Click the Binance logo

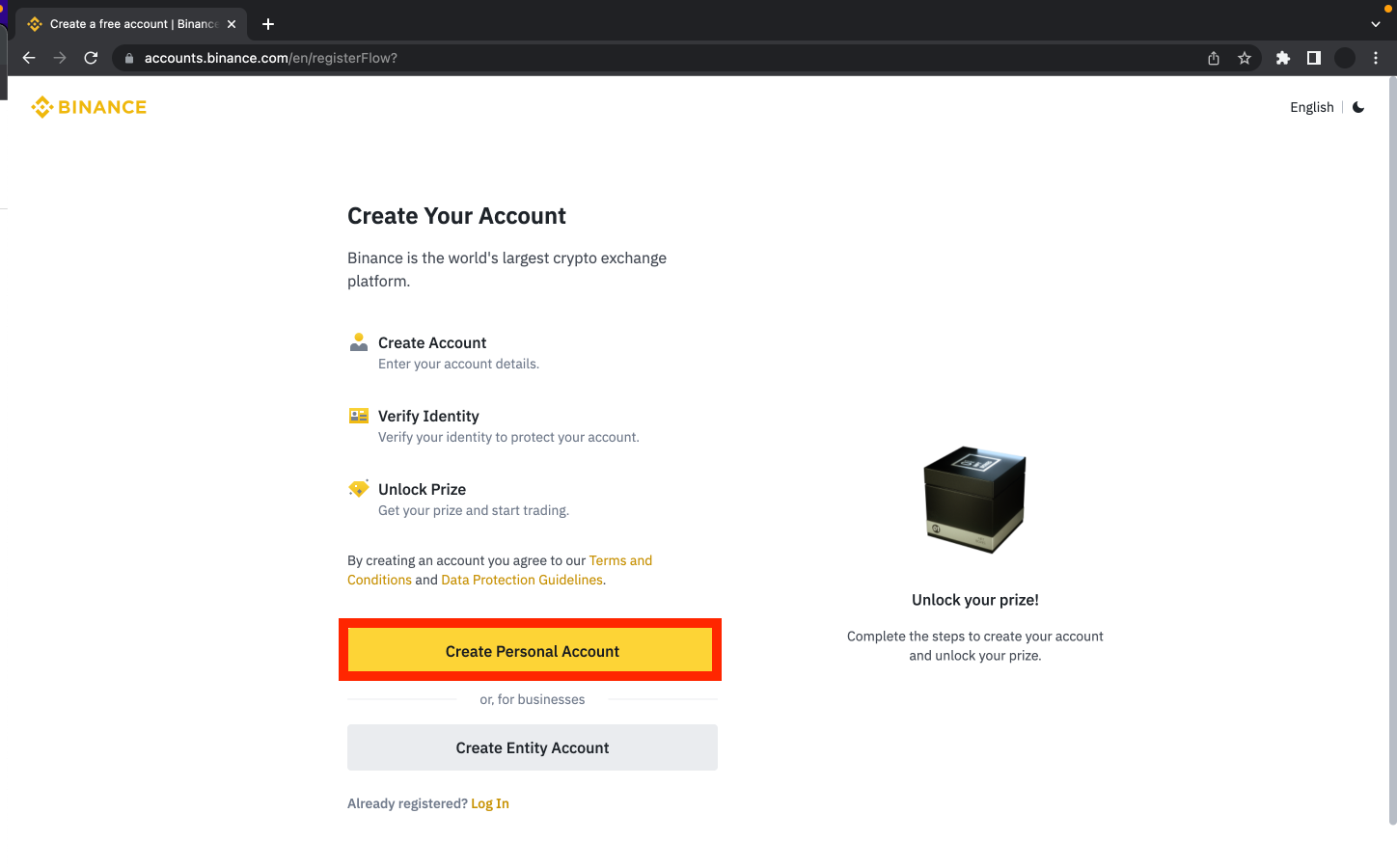point(89,107)
